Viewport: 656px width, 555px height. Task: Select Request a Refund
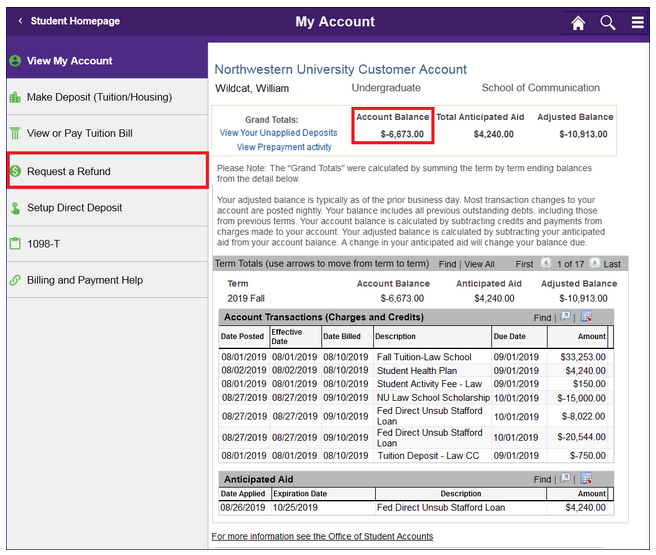[107, 171]
